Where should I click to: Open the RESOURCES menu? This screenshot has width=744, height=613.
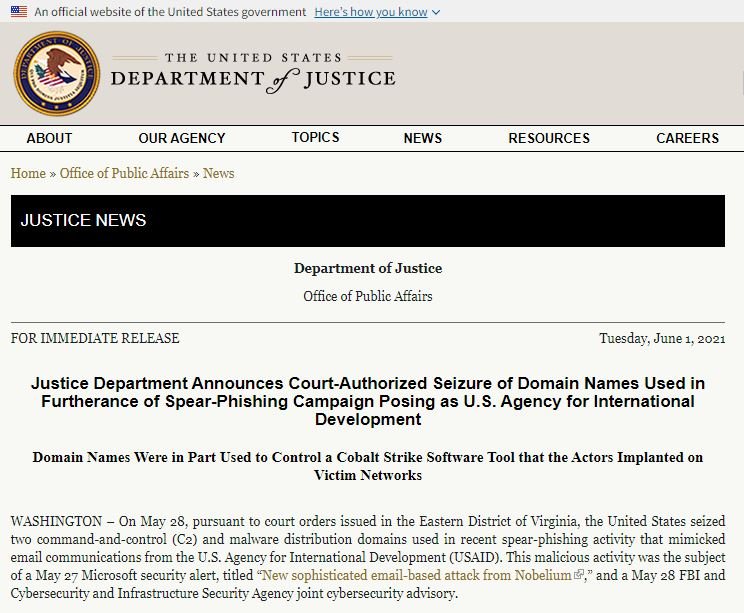[549, 138]
